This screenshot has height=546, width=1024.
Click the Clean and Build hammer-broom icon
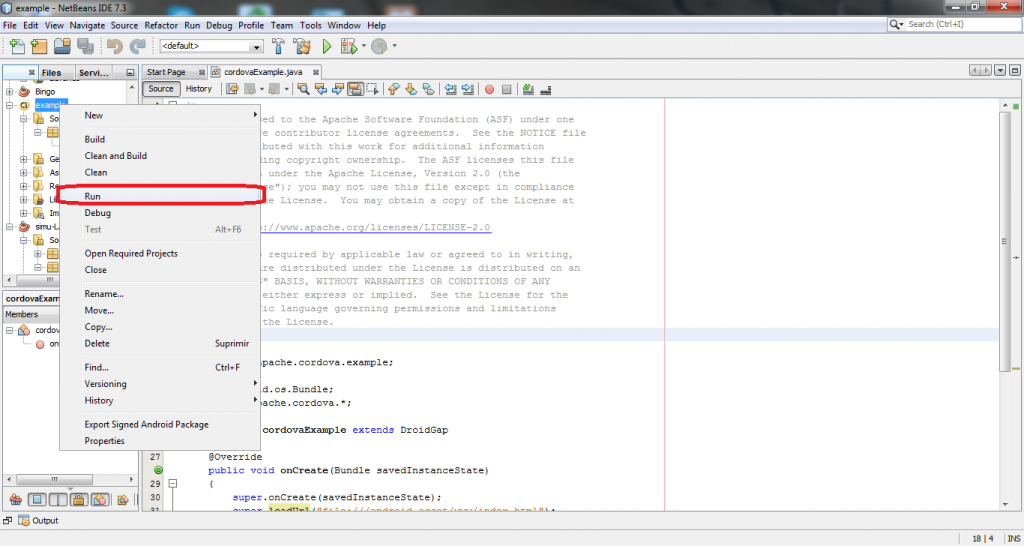[302, 46]
